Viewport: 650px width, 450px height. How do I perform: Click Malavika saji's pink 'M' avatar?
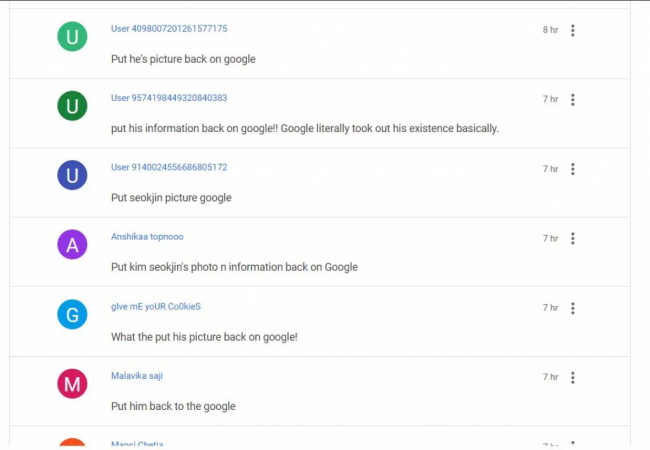tap(72, 384)
